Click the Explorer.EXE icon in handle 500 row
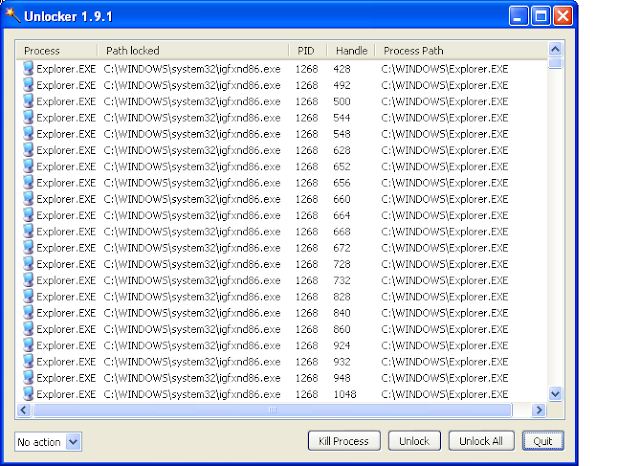Viewport: 640px width, 466px height. coord(28,101)
